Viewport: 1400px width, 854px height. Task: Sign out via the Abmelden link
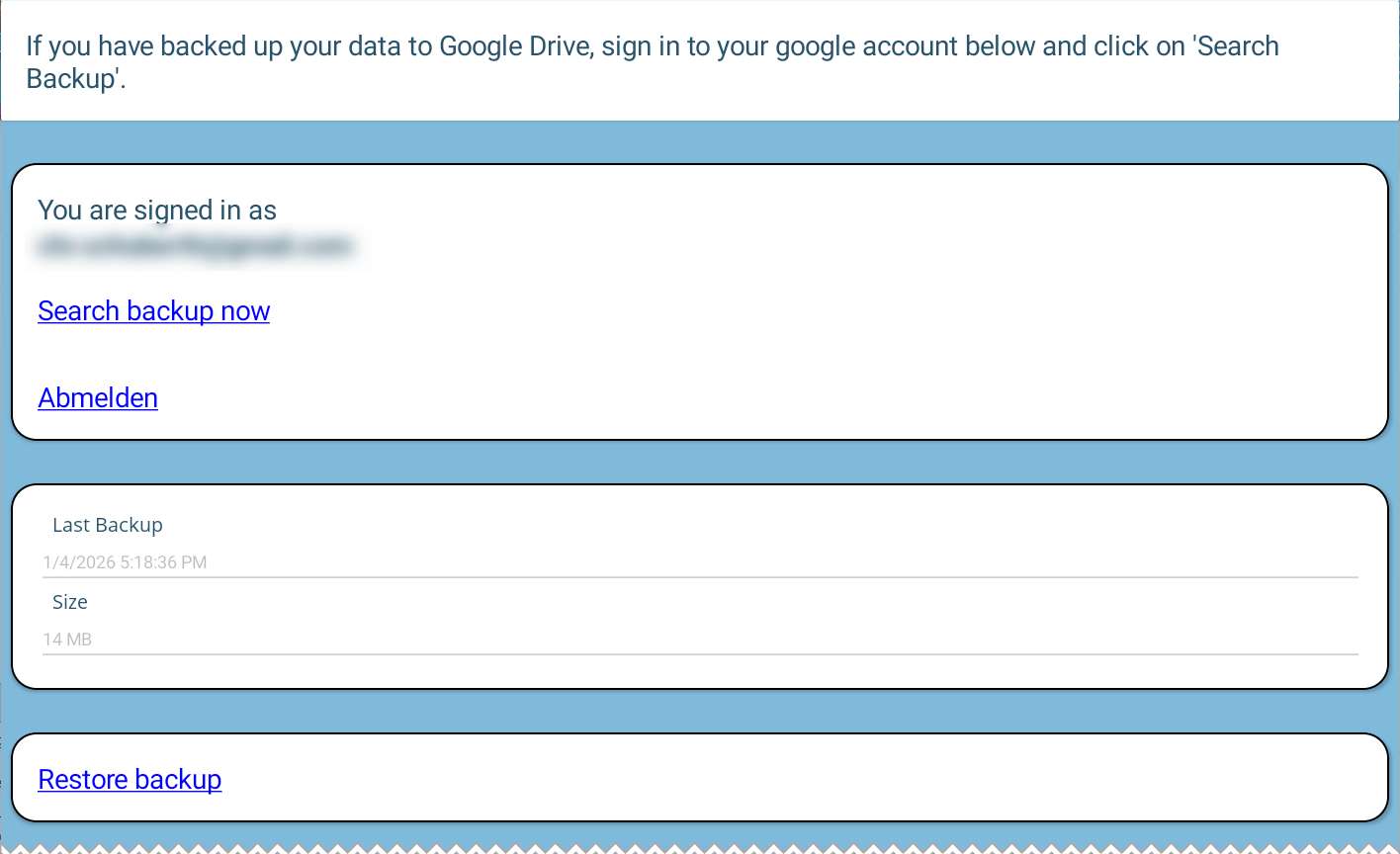click(98, 398)
